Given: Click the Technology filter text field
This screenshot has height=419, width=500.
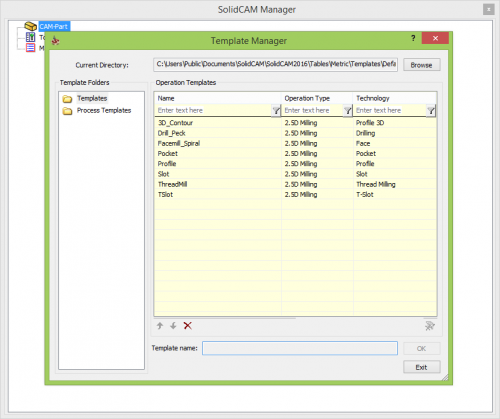Looking at the screenshot, I should (390, 110).
